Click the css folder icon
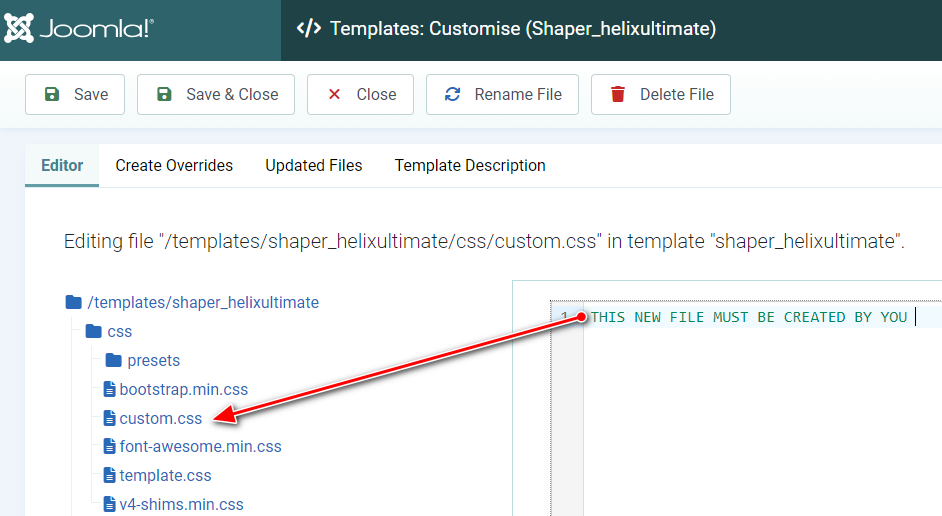Image resolution: width=942 pixels, height=516 pixels. coord(93,331)
